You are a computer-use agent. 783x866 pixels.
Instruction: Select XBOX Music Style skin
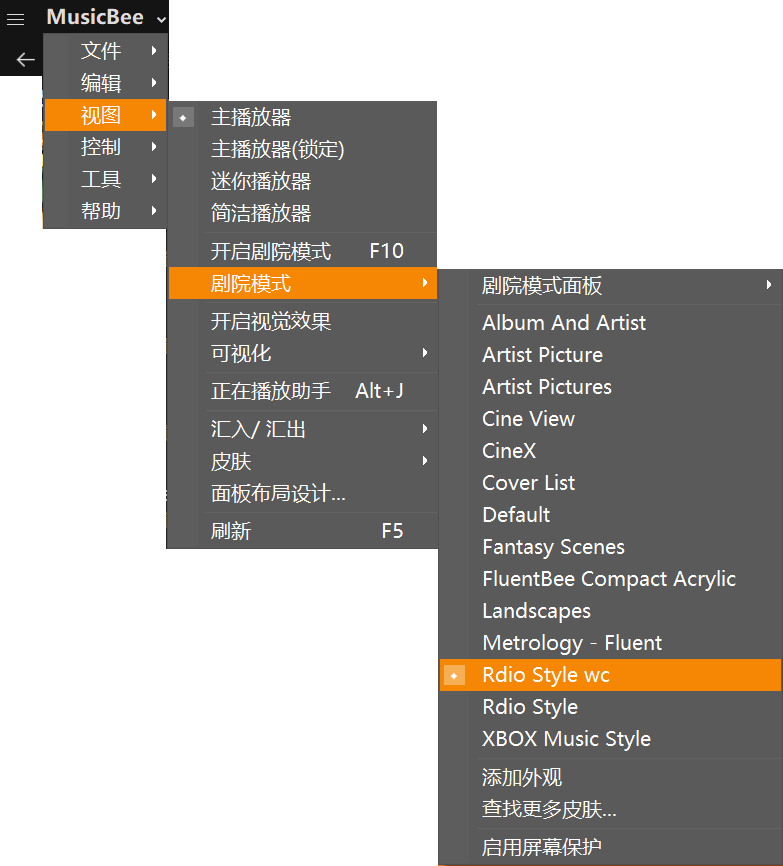click(x=611, y=739)
